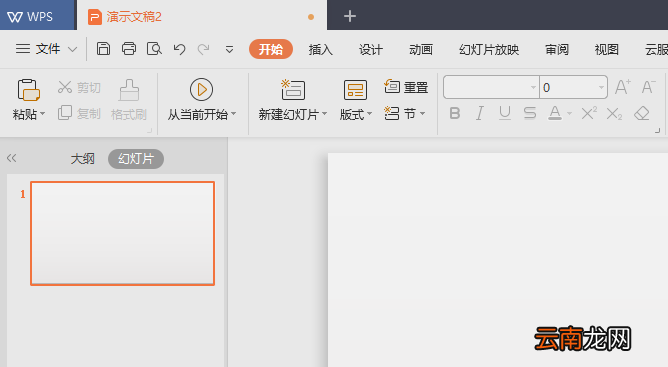Open the font dialog launcher corner icon
Viewport: 668px width, 367px height.
point(657,130)
